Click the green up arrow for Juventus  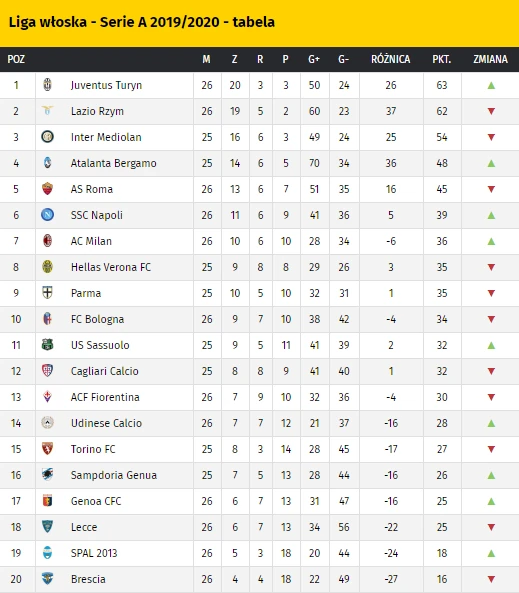click(491, 85)
